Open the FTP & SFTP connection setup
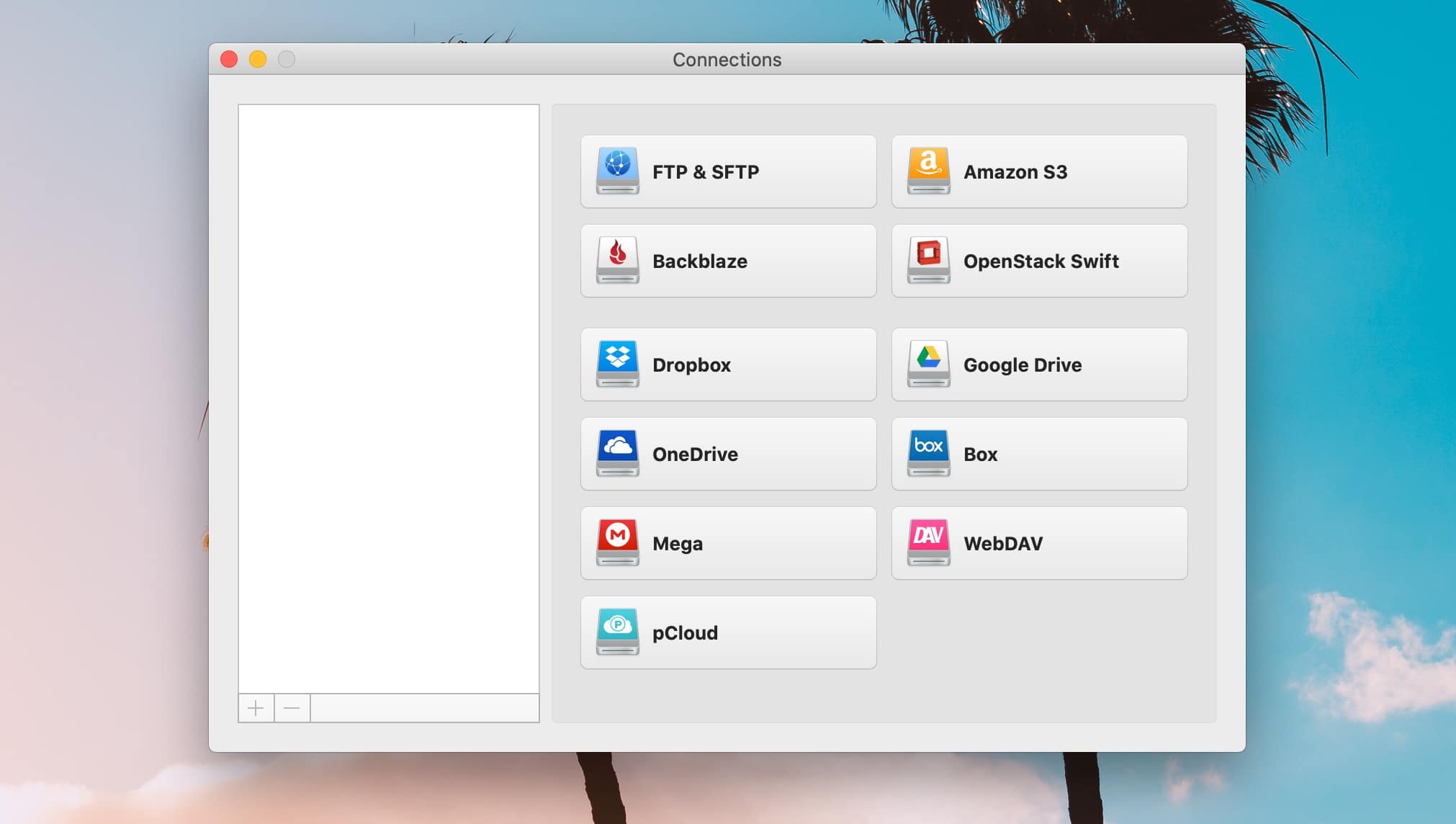Screen dimensions: 1456x824 click(x=727, y=171)
